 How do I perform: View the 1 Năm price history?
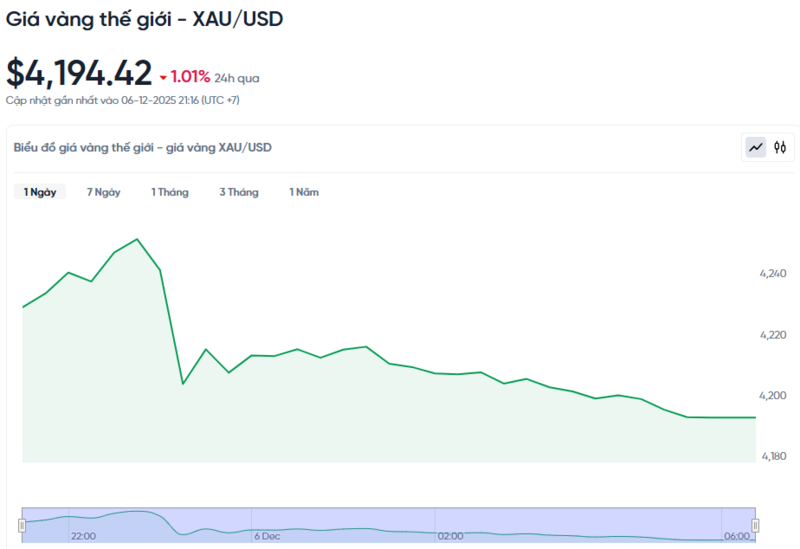304,192
